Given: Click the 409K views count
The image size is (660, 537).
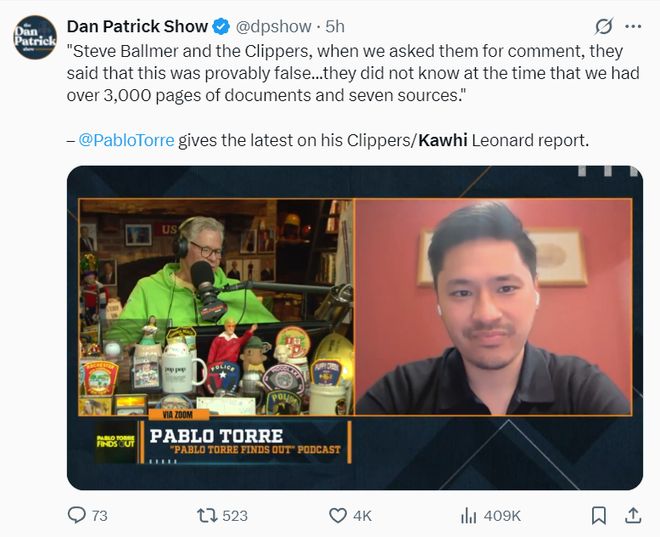Looking at the screenshot, I should [502, 516].
